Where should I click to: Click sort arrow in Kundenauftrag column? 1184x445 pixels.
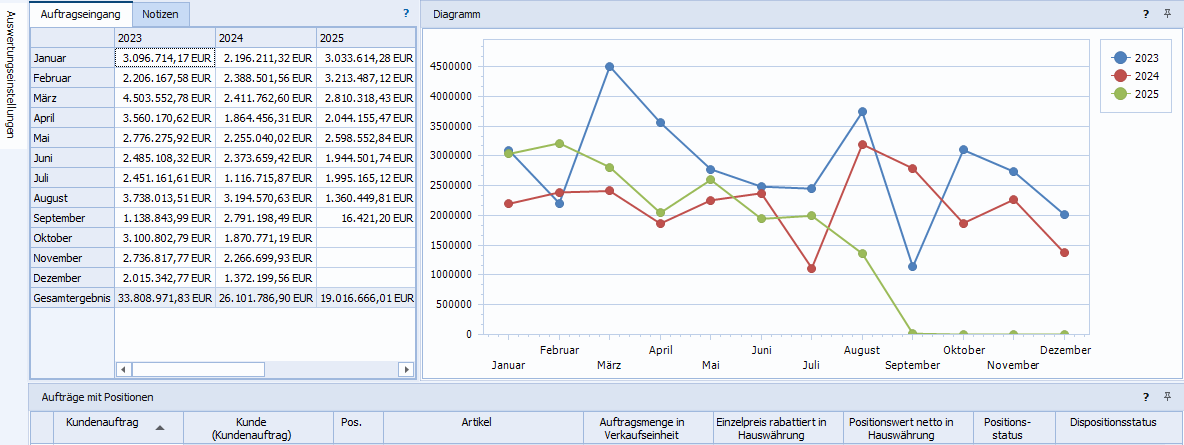159,428
